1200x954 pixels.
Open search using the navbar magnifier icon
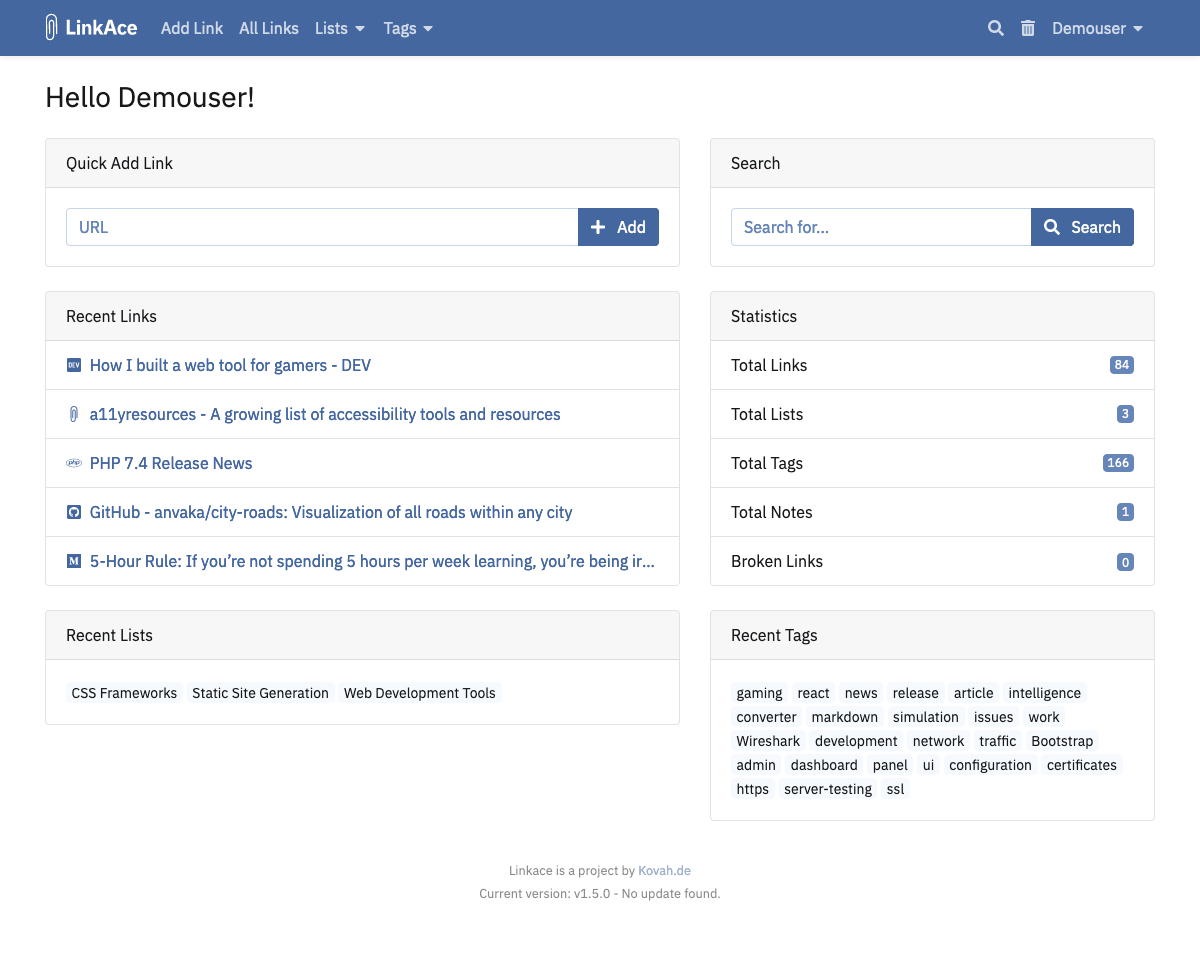click(995, 28)
